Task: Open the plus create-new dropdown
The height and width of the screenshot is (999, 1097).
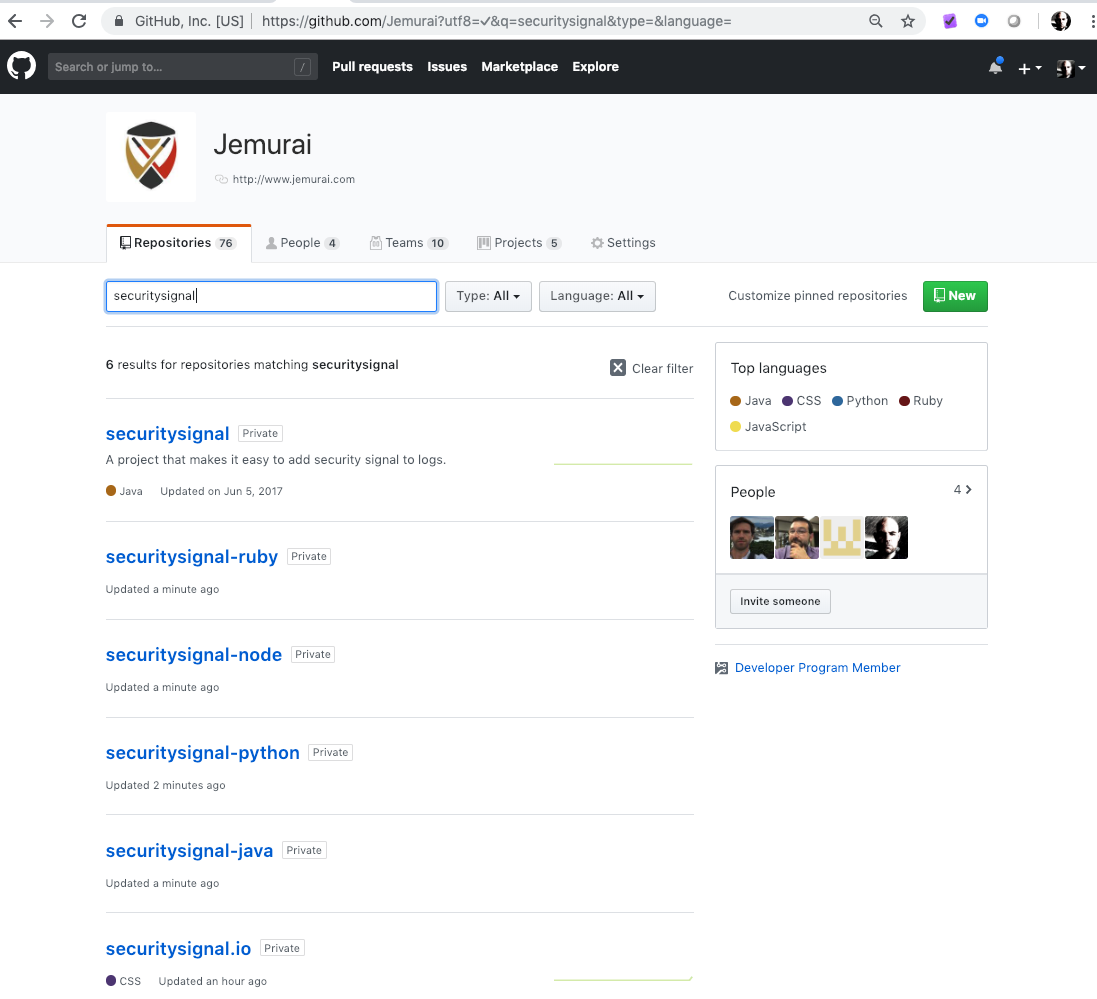Action: [x=1029, y=68]
